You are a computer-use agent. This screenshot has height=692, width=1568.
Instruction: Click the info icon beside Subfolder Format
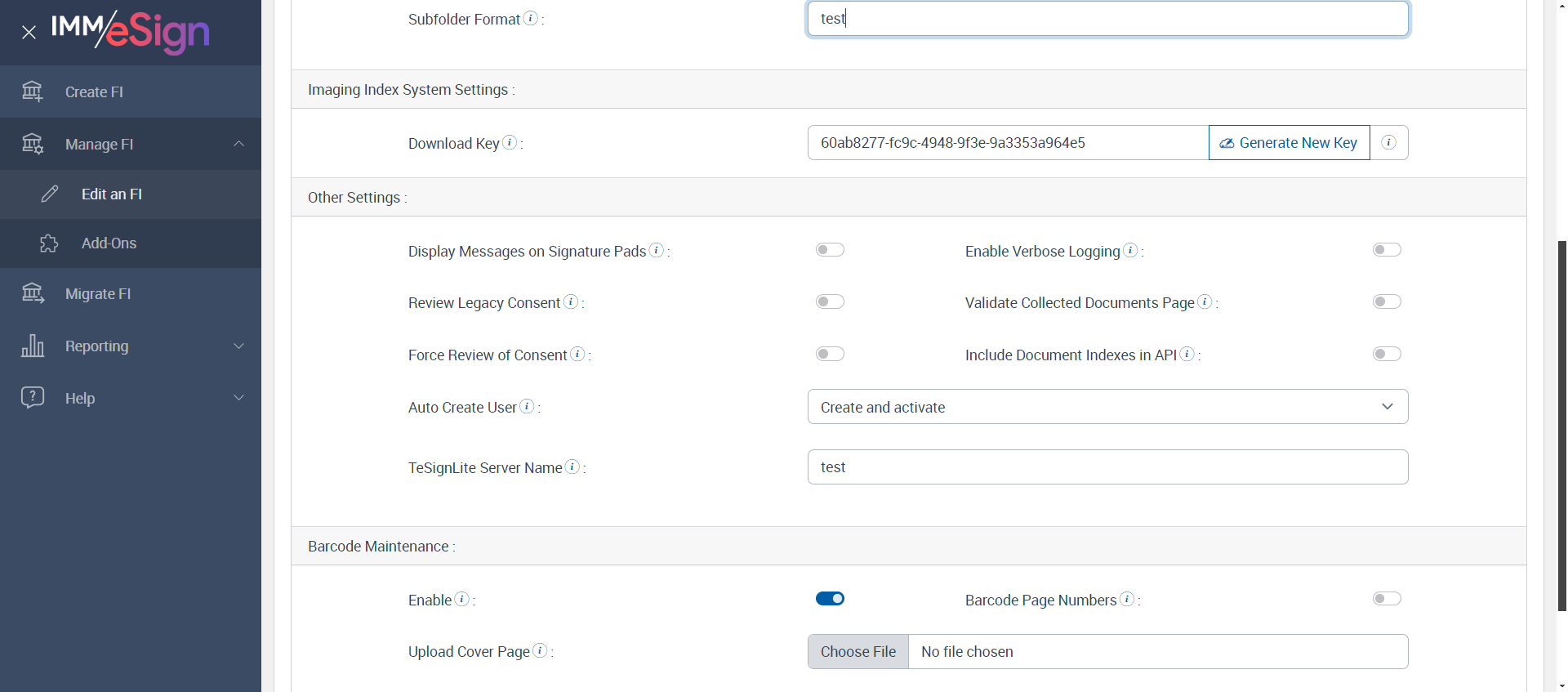(x=531, y=18)
